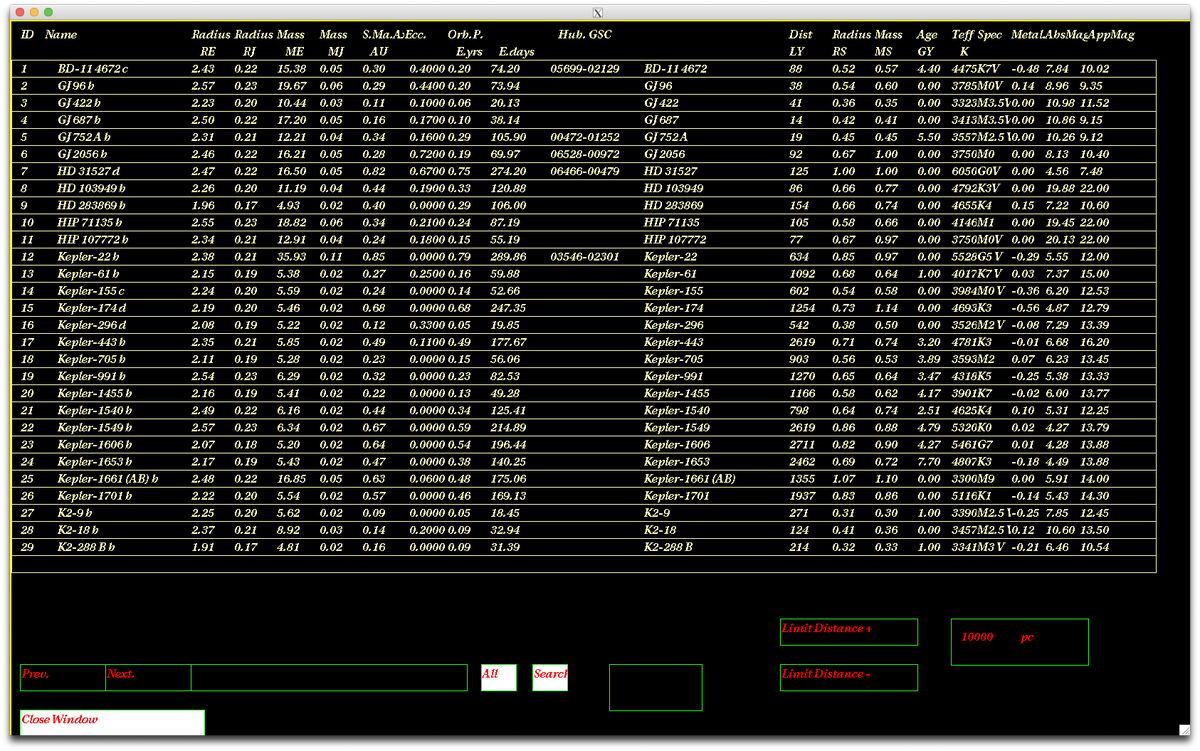This screenshot has height=751, width=1200.
Task: Select planet Kepler-443 b
Action: pyautogui.click(x=584, y=341)
